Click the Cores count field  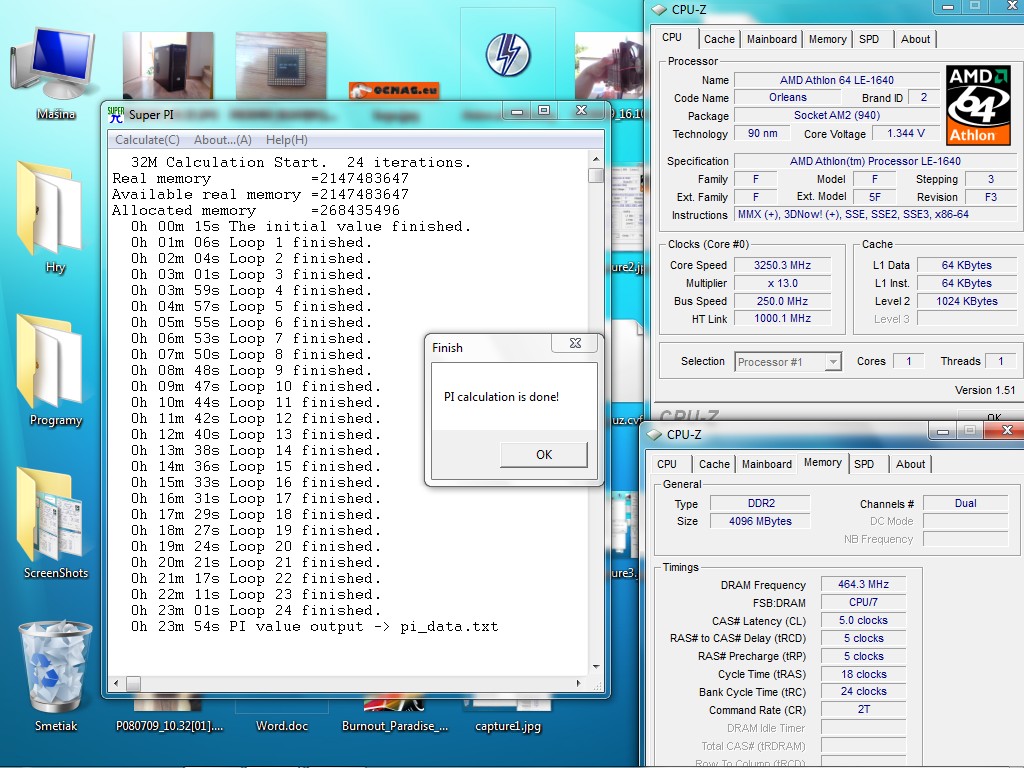tap(908, 361)
